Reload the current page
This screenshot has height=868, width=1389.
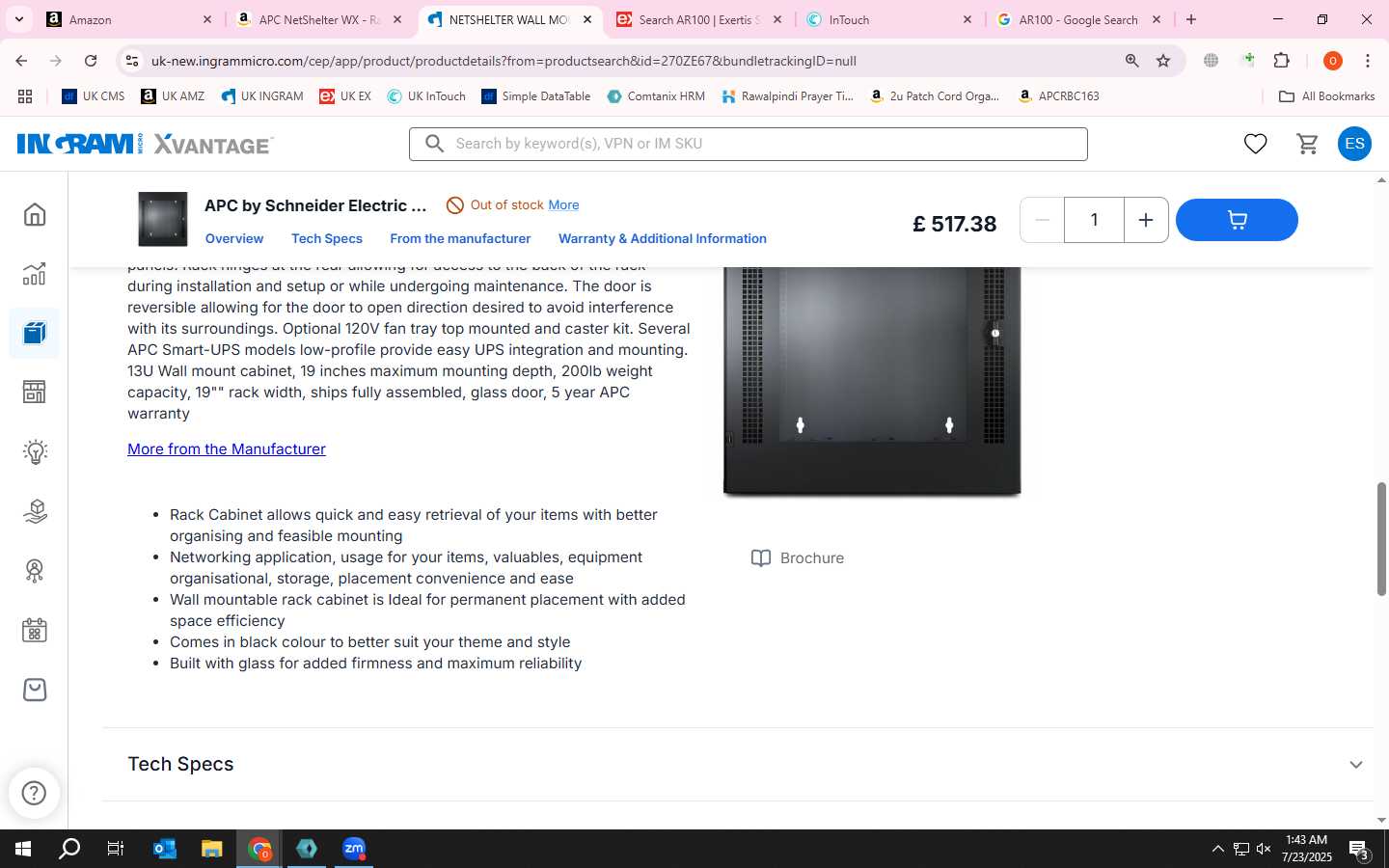(x=91, y=61)
